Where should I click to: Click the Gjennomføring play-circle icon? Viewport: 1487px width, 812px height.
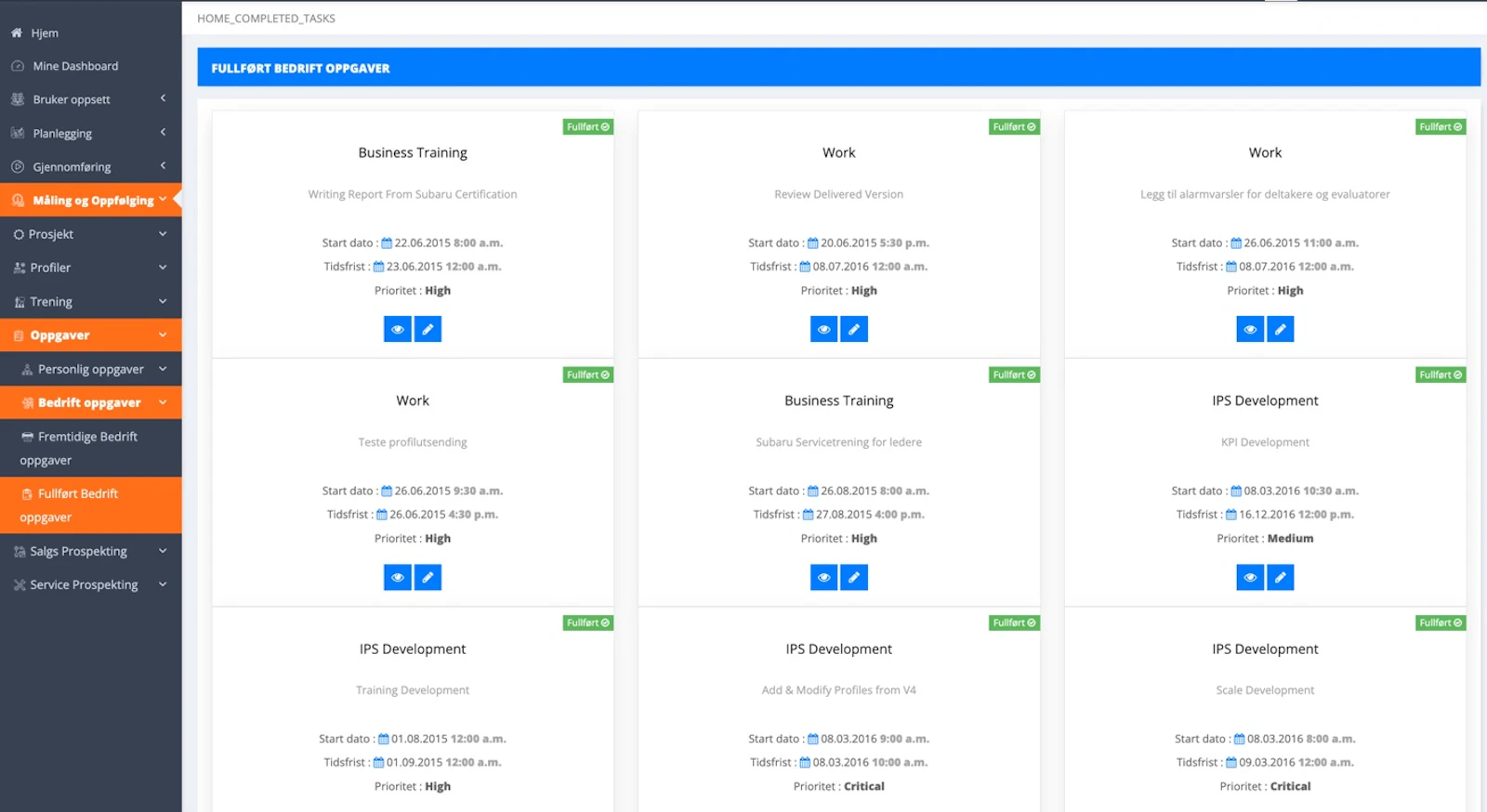click(18, 166)
